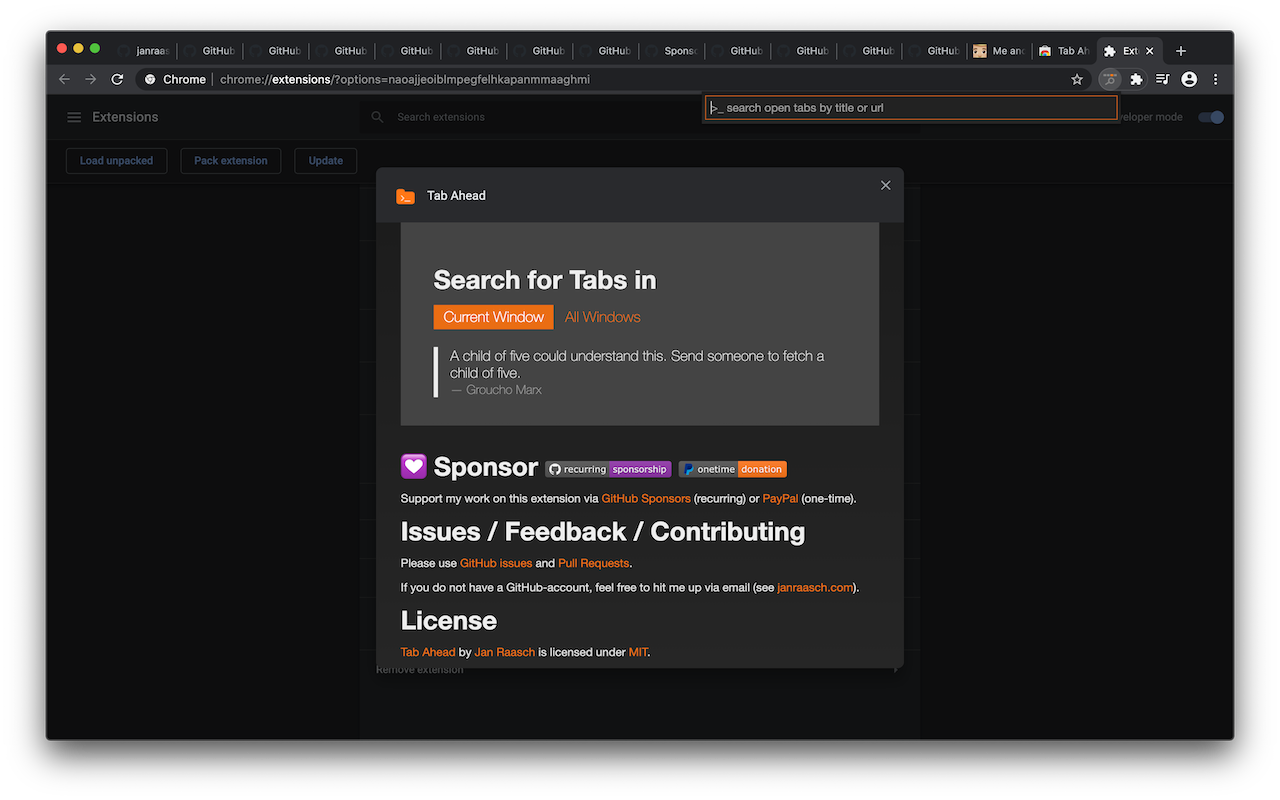
Task: Go back using the back arrow
Action: tap(64, 79)
